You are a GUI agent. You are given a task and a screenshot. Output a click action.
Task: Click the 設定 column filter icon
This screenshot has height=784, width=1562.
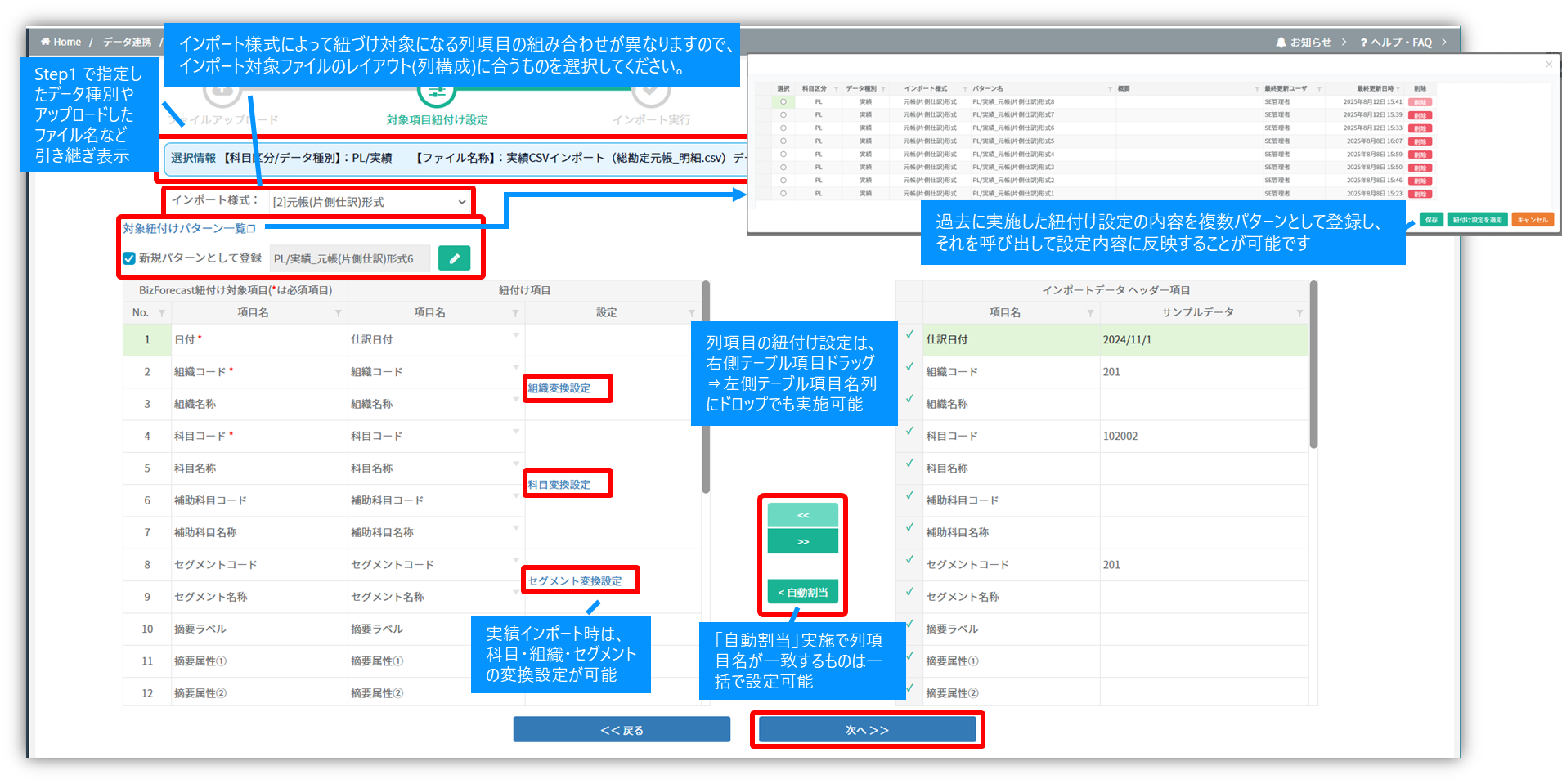(692, 313)
